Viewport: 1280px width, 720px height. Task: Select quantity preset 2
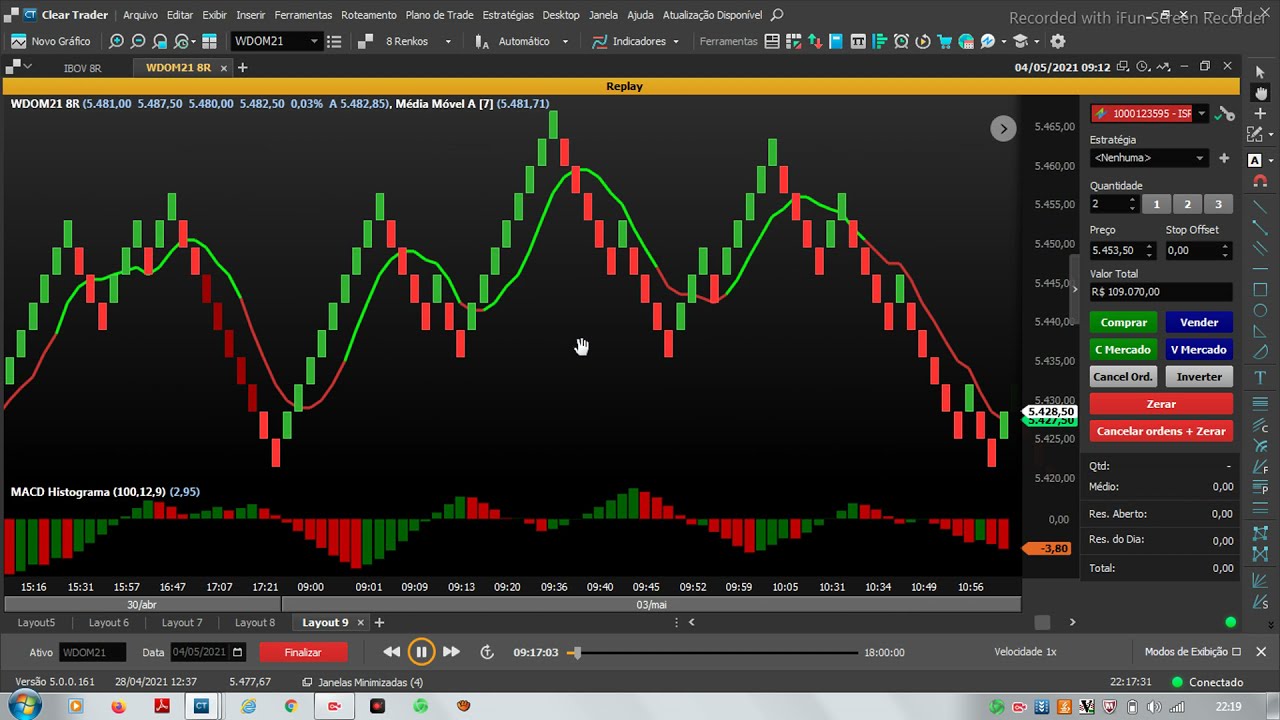1187,204
